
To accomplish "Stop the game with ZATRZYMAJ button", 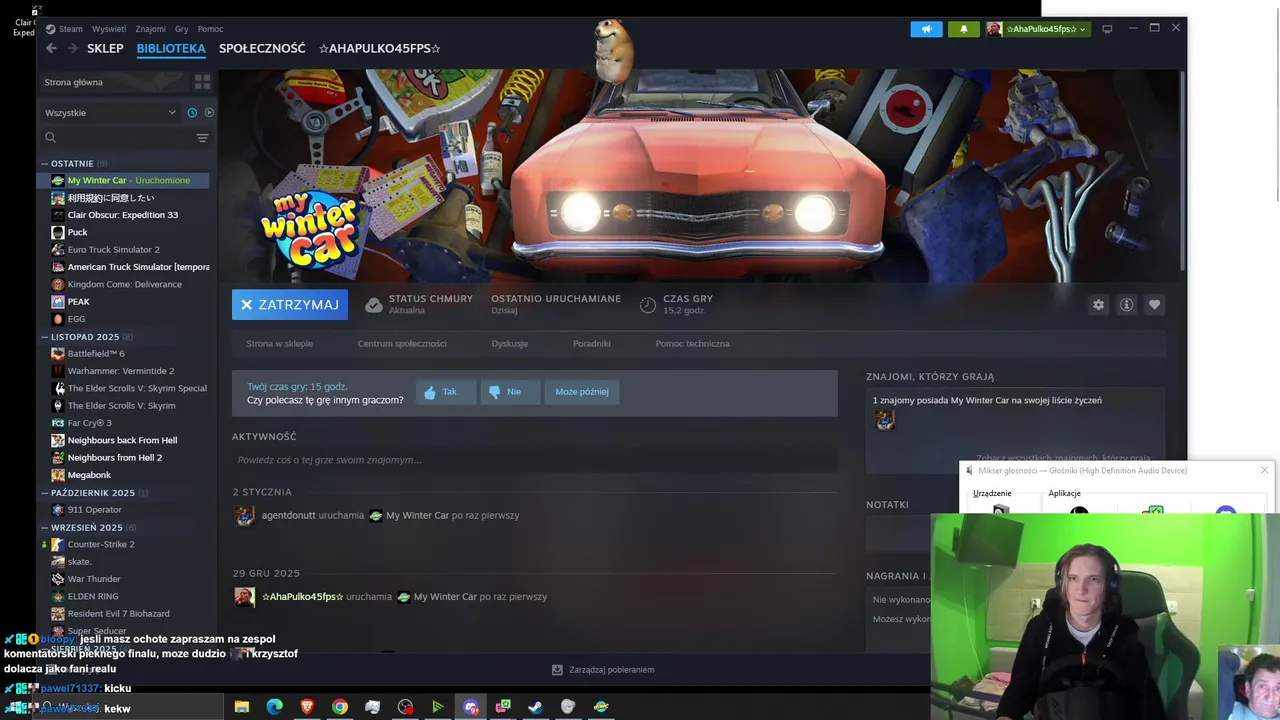I will tap(290, 305).
